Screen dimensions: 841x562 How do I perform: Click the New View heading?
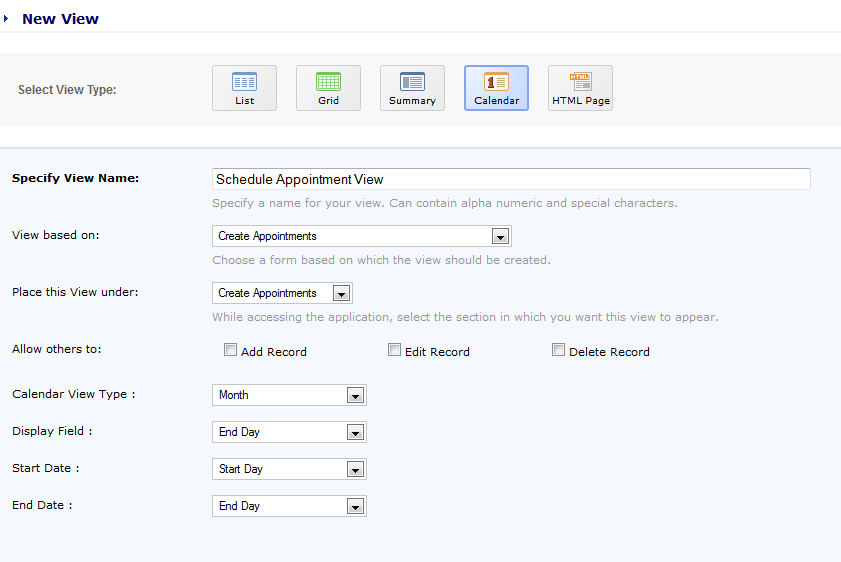(x=60, y=18)
